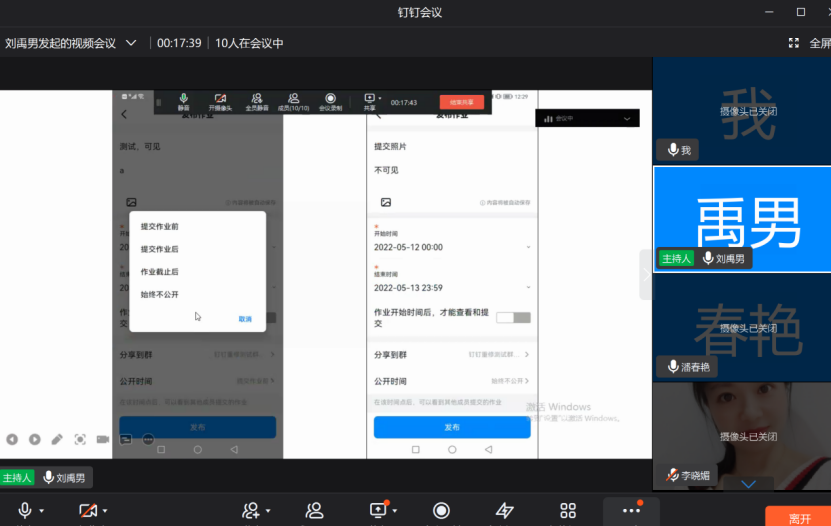Open 分享到群 row in right phone
The image size is (831, 526).
coord(452,354)
